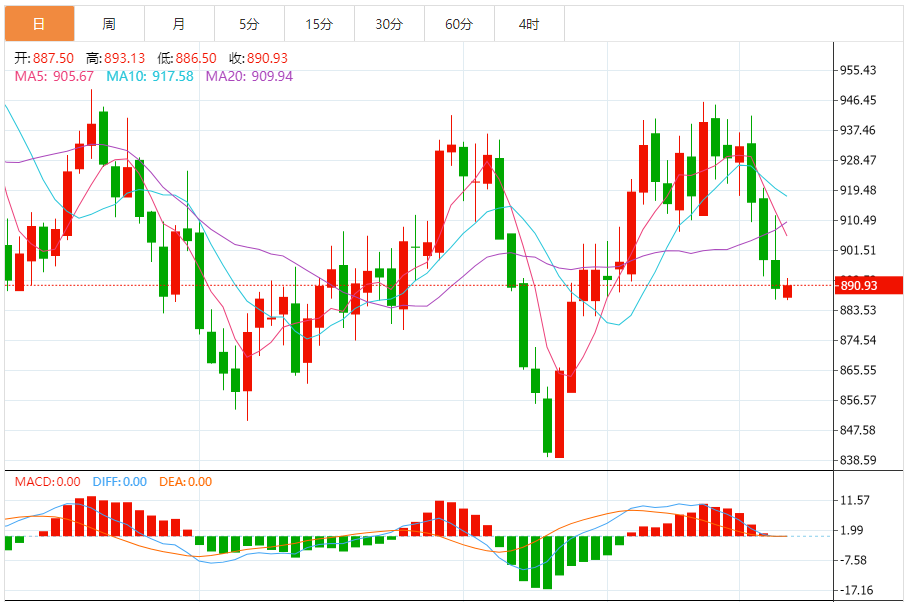The image size is (911, 602).
Task: Click the tall red candle rising from 838.59 low
Action: (559, 414)
